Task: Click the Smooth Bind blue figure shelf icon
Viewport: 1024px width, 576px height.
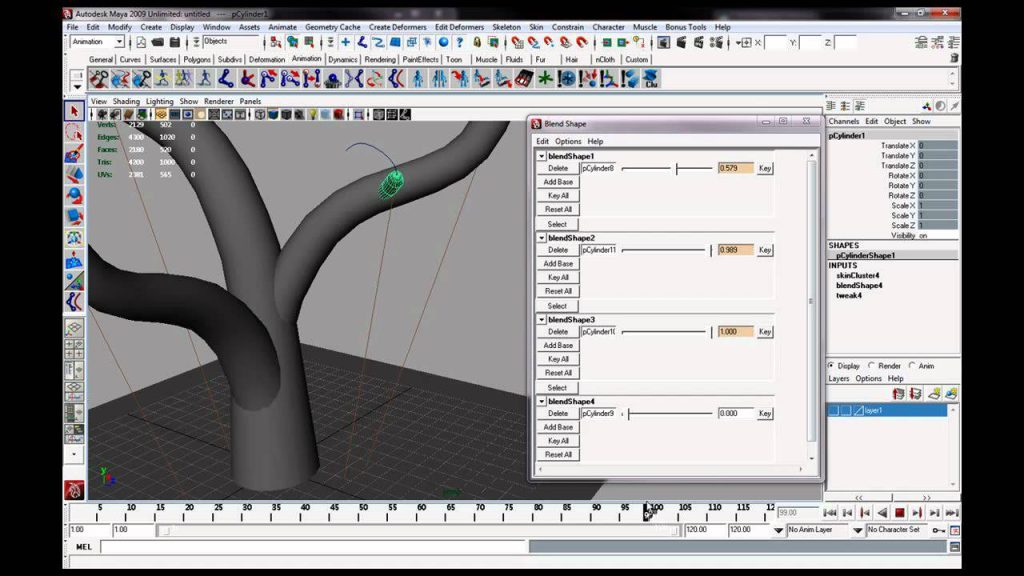Action: (418, 79)
